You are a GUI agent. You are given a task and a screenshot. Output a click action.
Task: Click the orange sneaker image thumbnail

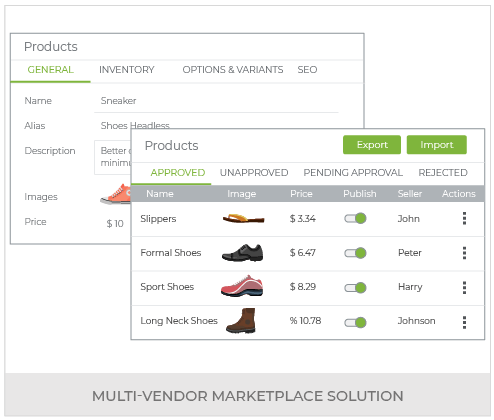pyautogui.click(x=116, y=194)
